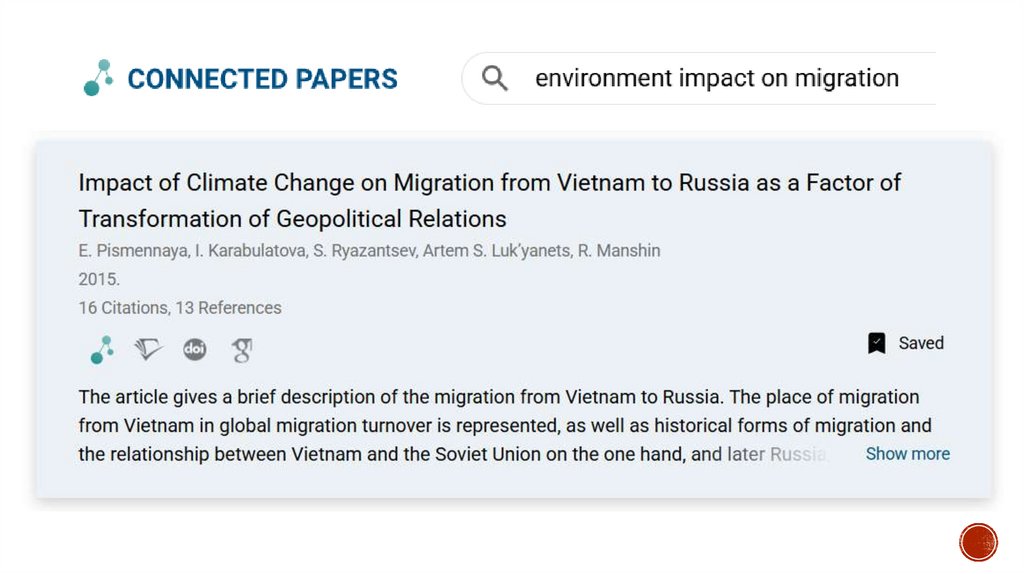Toggle the Saved bookmark icon
This screenshot has width=1024, height=574.
pos(877,343)
